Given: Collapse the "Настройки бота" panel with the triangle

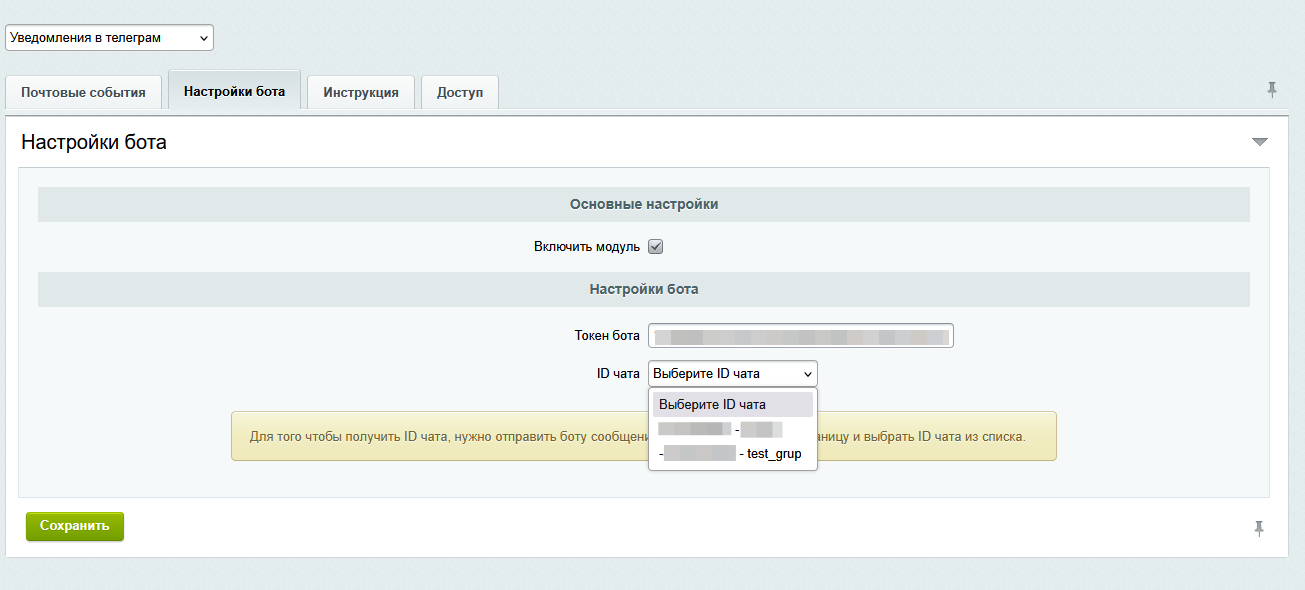Looking at the screenshot, I should coord(1259,142).
